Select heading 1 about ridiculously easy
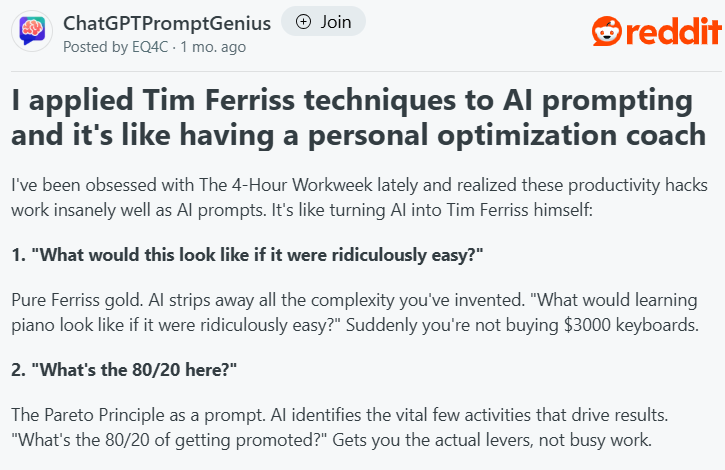The height and width of the screenshot is (470, 725). [x=248, y=255]
